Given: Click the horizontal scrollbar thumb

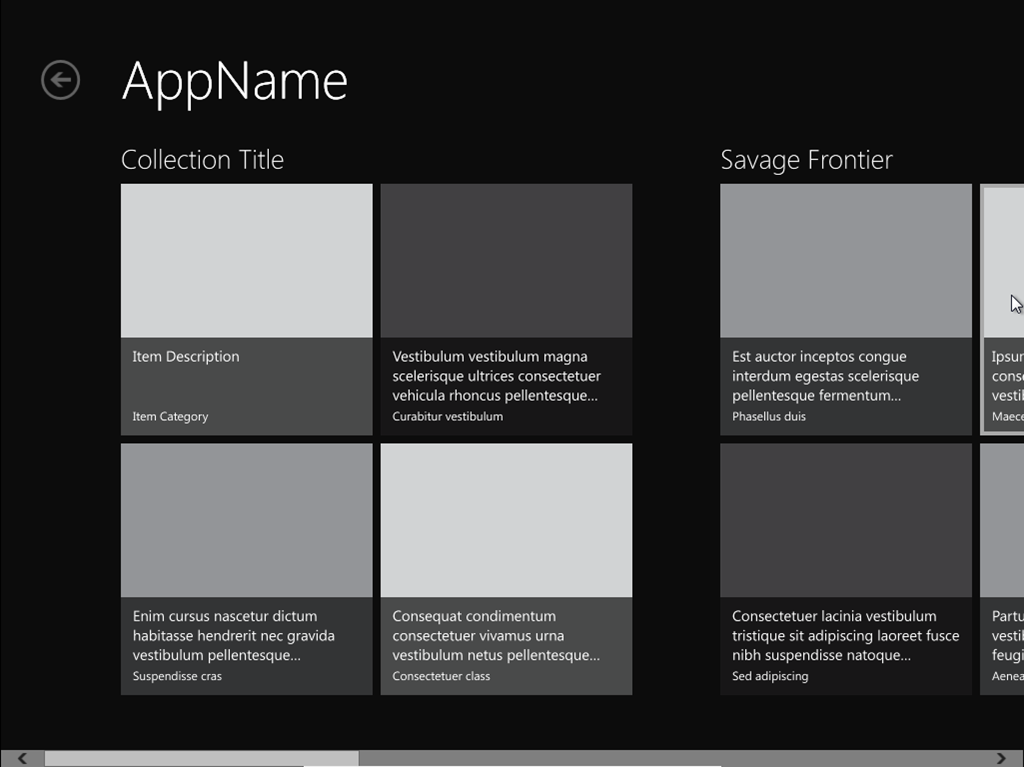Looking at the screenshot, I should pyautogui.click(x=202, y=759).
